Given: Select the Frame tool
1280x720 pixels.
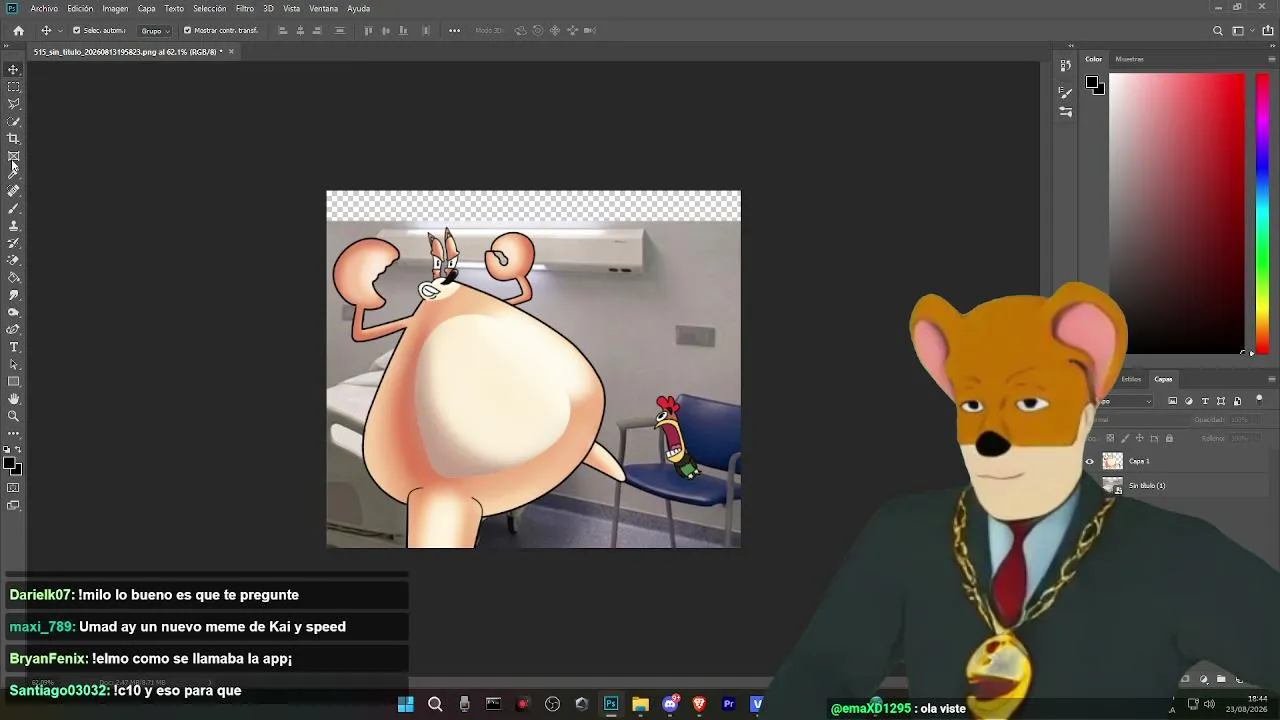Looking at the screenshot, I should [x=14, y=156].
